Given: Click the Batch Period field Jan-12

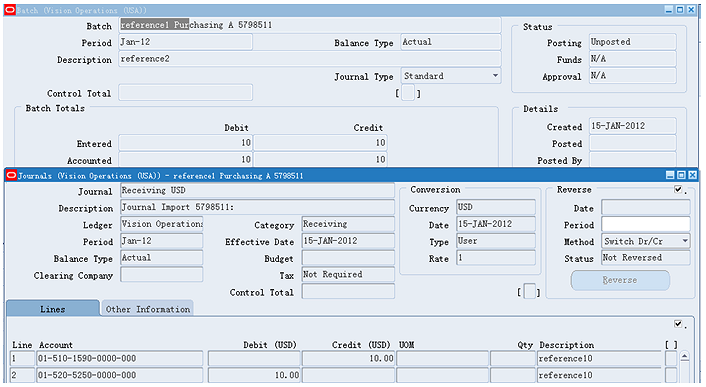Looking at the screenshot, I should (186, 42).
